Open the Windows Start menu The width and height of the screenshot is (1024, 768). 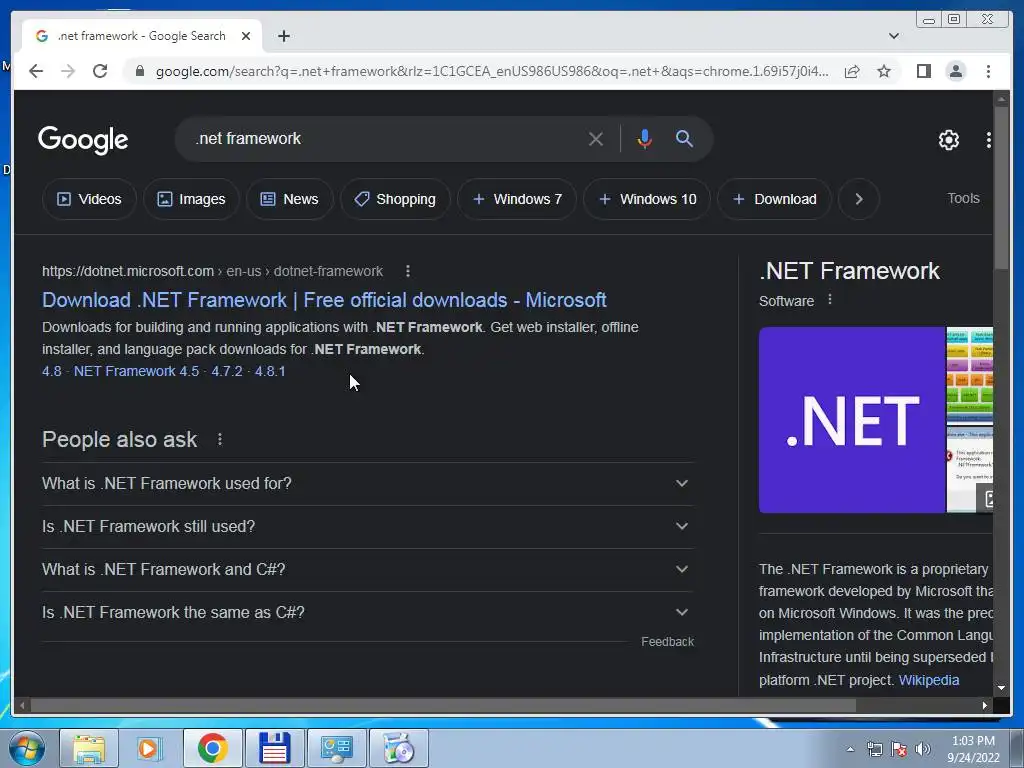coord(26,748)
